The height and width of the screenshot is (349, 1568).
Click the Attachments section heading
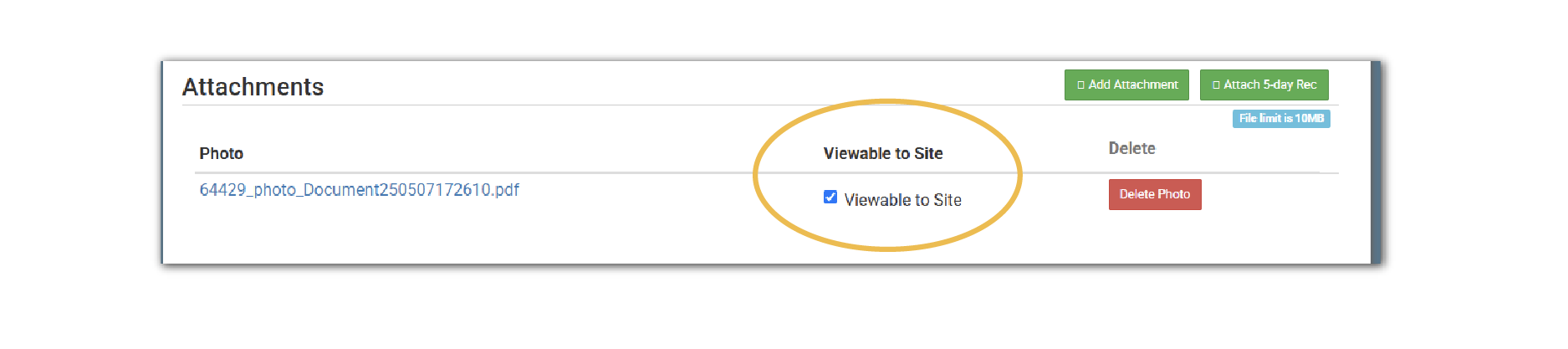[x=253, y=87]
